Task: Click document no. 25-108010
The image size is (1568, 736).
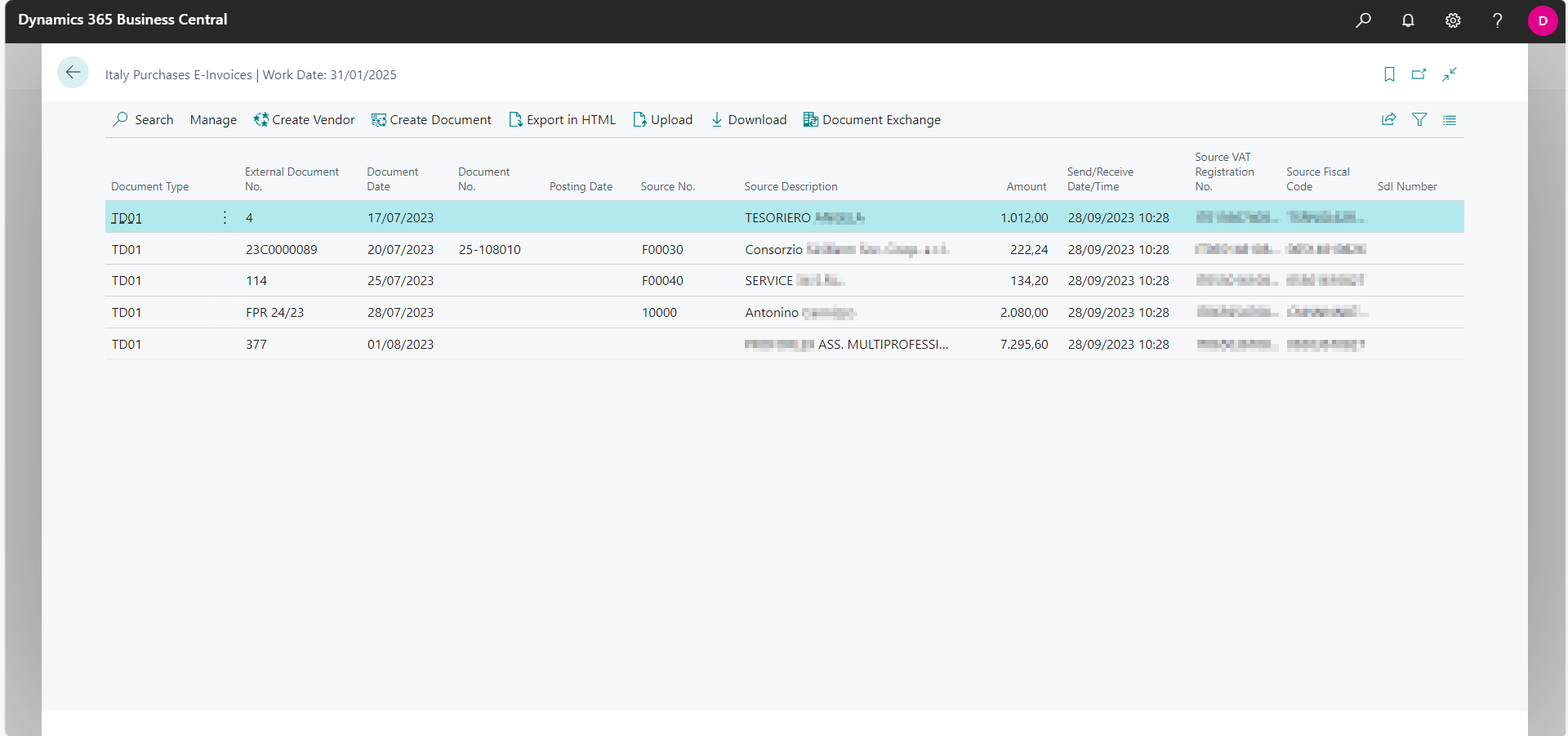Action: tap(489, 249)
